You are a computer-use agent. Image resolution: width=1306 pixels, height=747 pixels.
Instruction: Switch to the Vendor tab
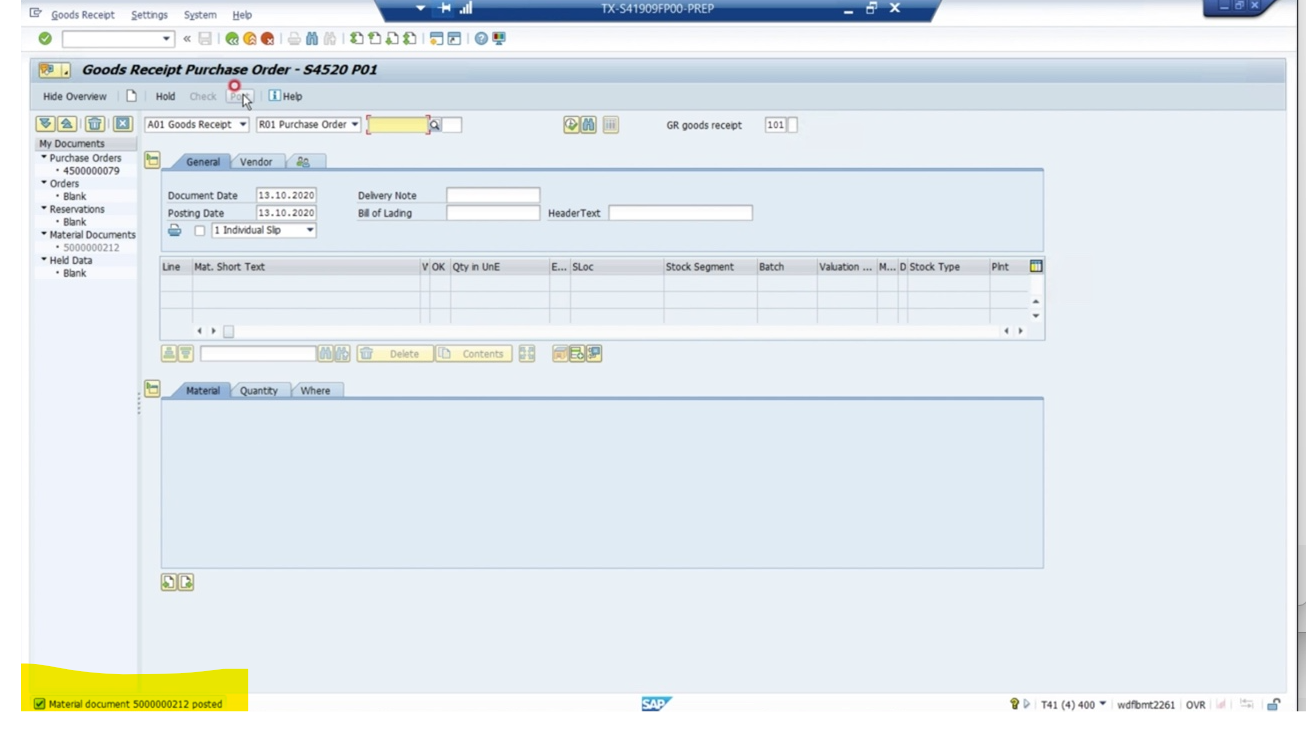click(x=256, y=162)
